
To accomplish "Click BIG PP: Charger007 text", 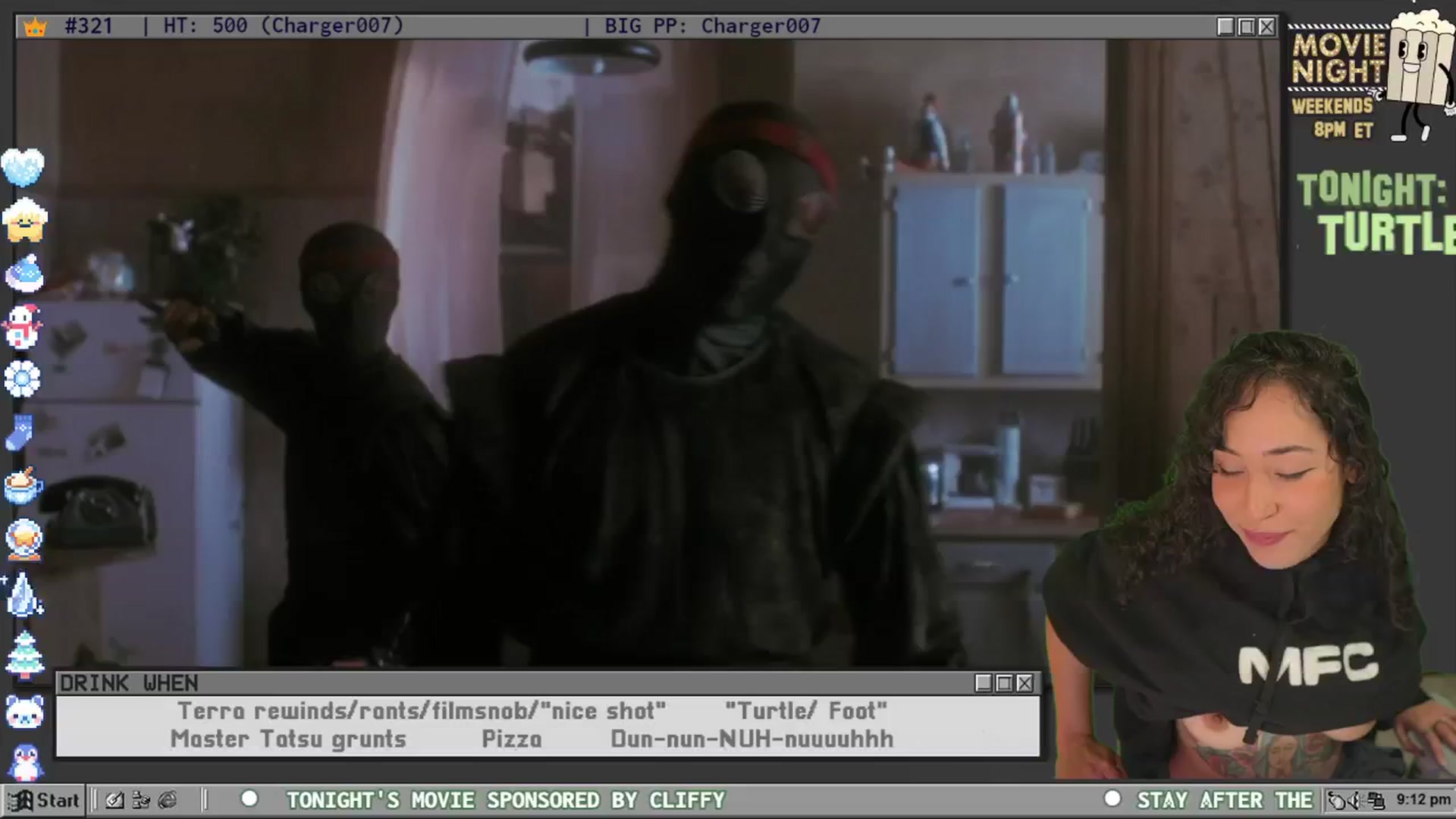I will coord(712,26).
